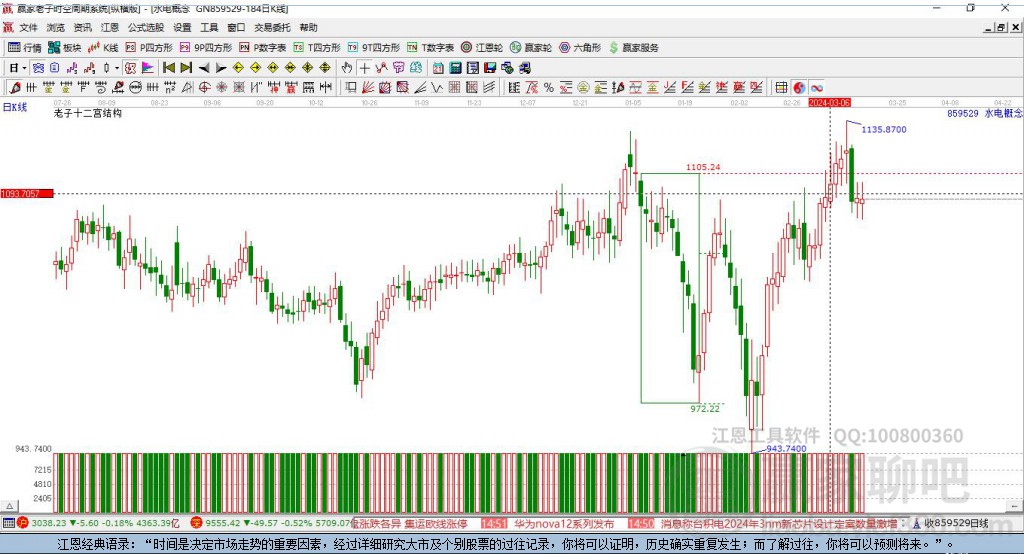Jump to the first bar icon
Image resolution: width=1024 pixels, height=554 pixels.
tap(168, 68)
